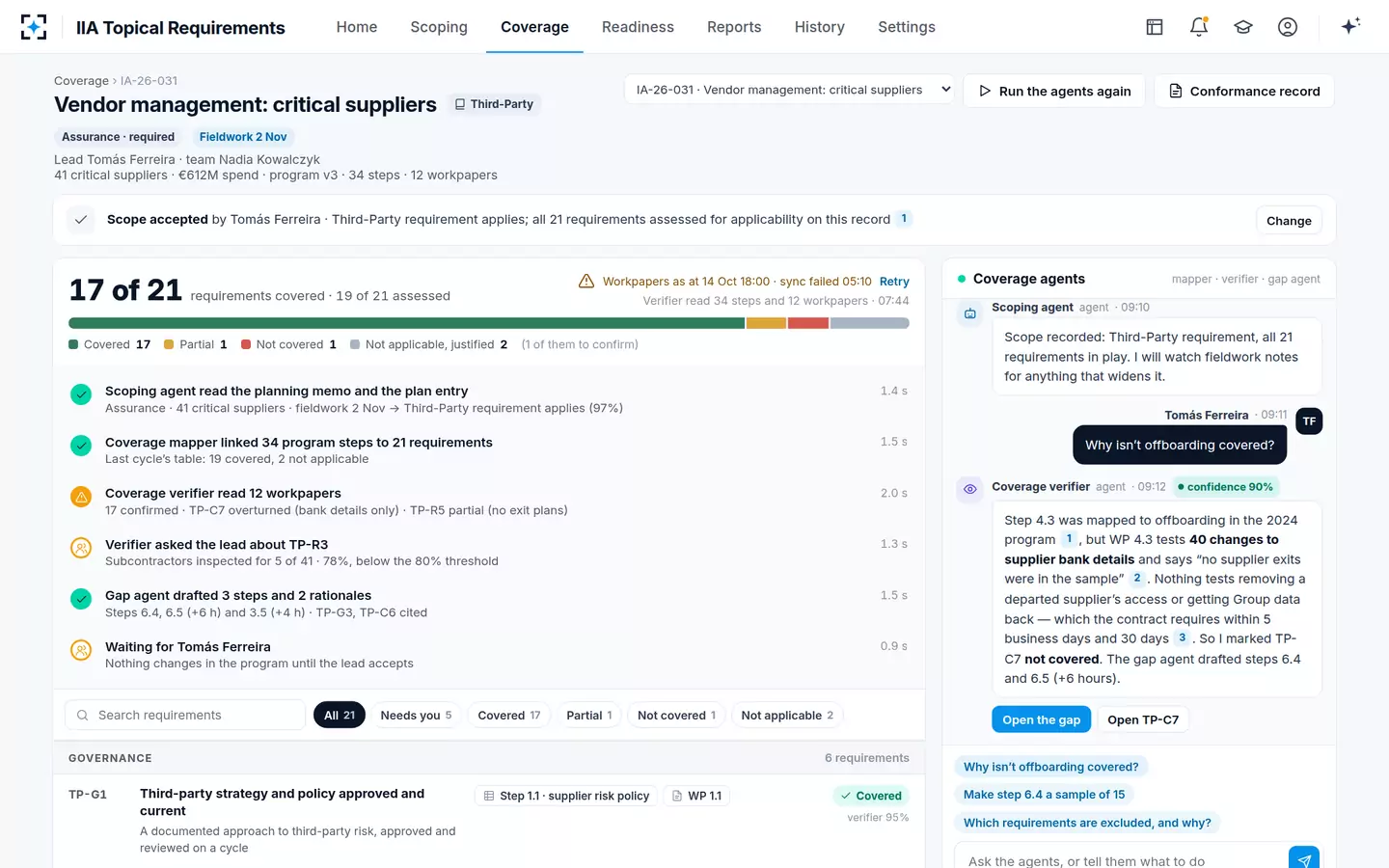This screenshot has width=1389, height=868.
Task: Select the Make step 6.4 a sample of 15 suggestion
Action: tap(1044, 795)
